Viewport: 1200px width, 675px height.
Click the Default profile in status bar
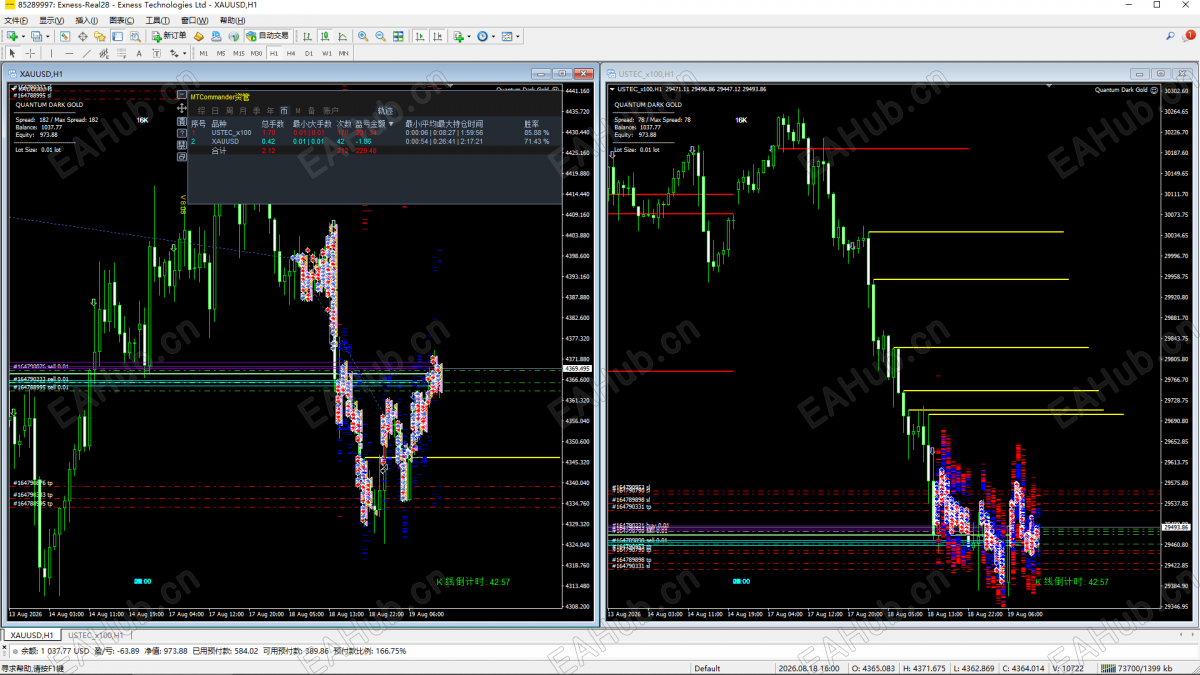click(707, 667)
